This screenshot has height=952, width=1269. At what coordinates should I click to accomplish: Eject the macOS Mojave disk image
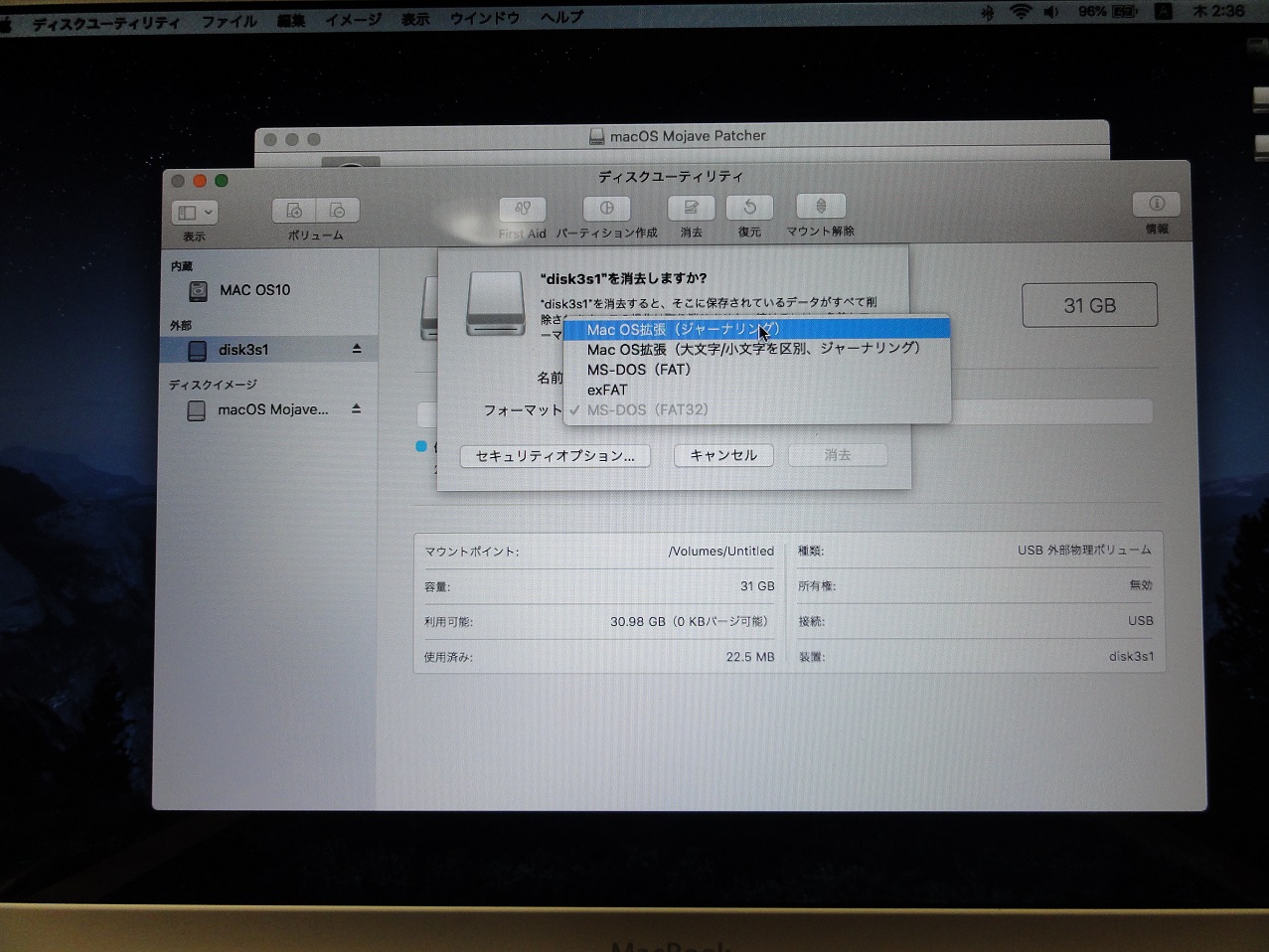click(356, 408)
